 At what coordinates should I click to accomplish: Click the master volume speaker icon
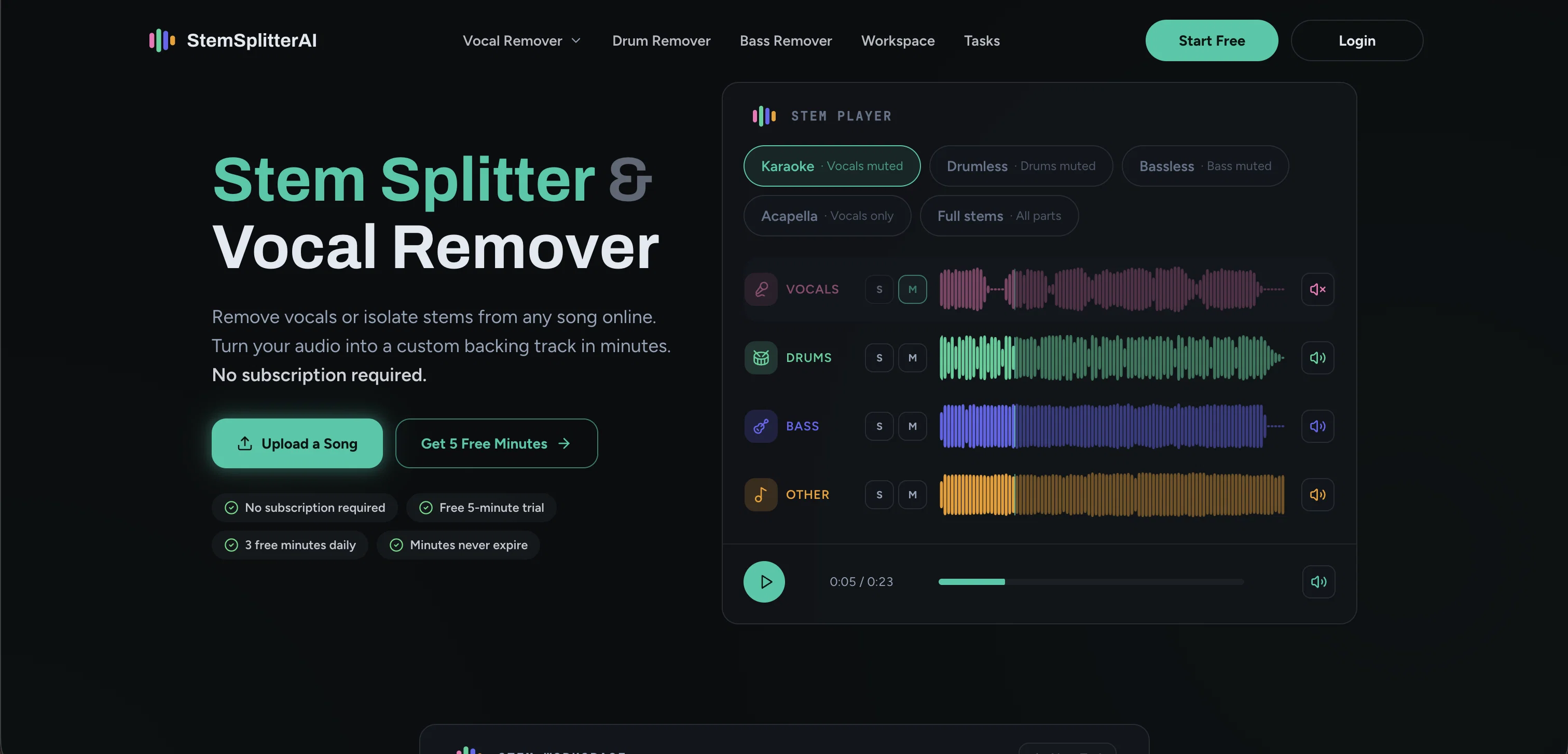pyautogui.click(x=1318, y=582)
